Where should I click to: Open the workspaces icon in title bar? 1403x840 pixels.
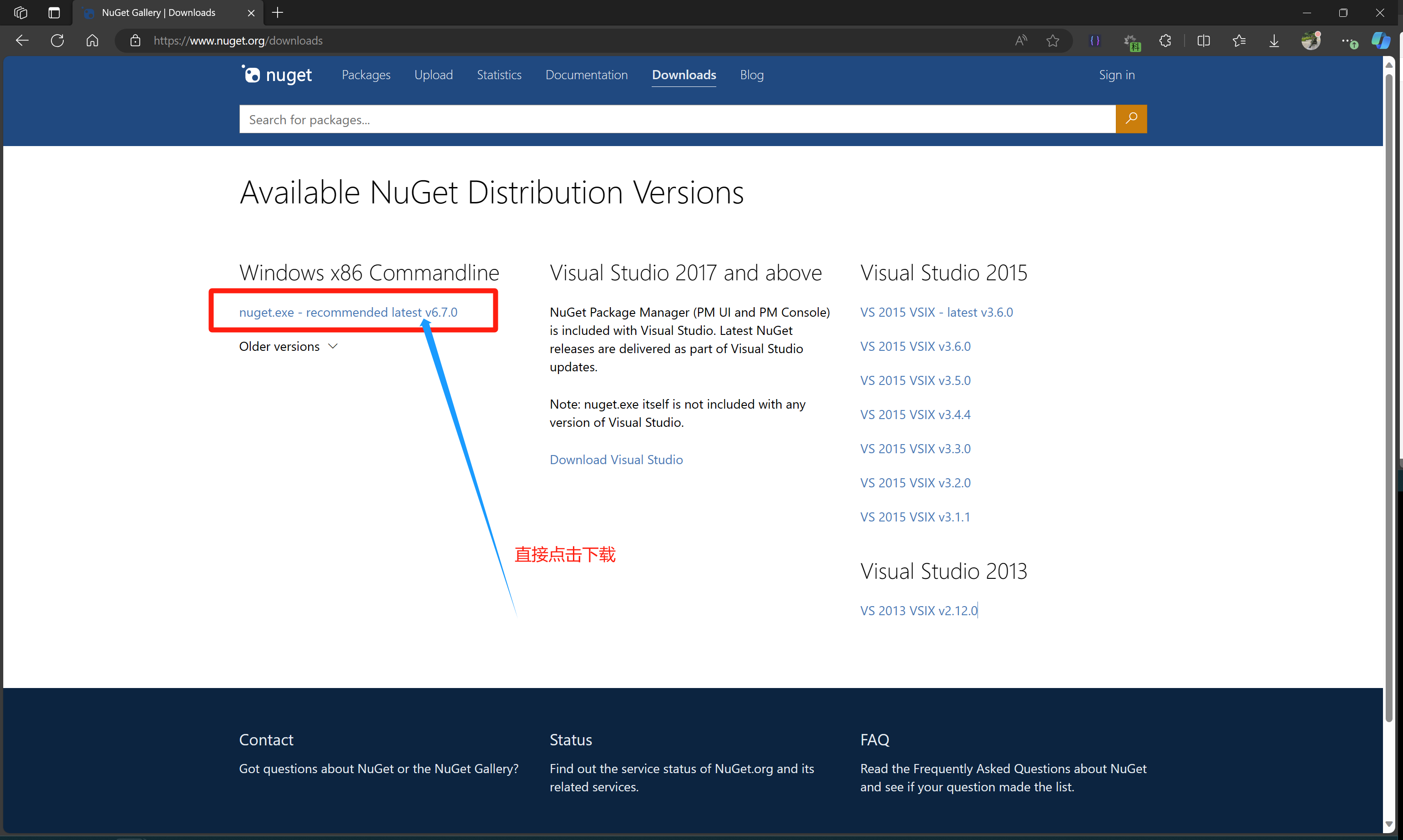pos(20,12)
